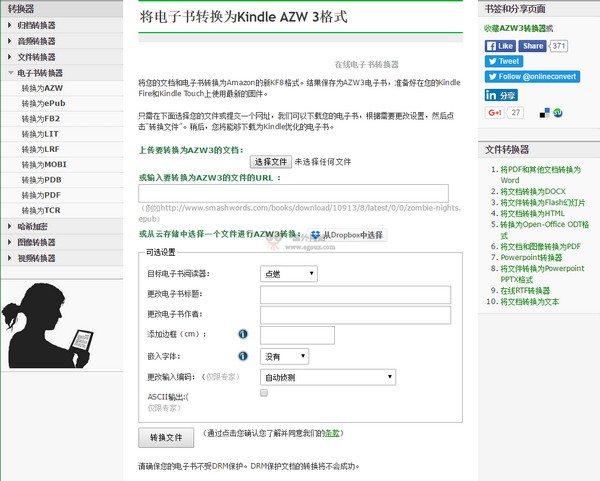Click the 转换文件 button
Screen dimensions: 600x481
pyautogui.click(x=166, y=437)
